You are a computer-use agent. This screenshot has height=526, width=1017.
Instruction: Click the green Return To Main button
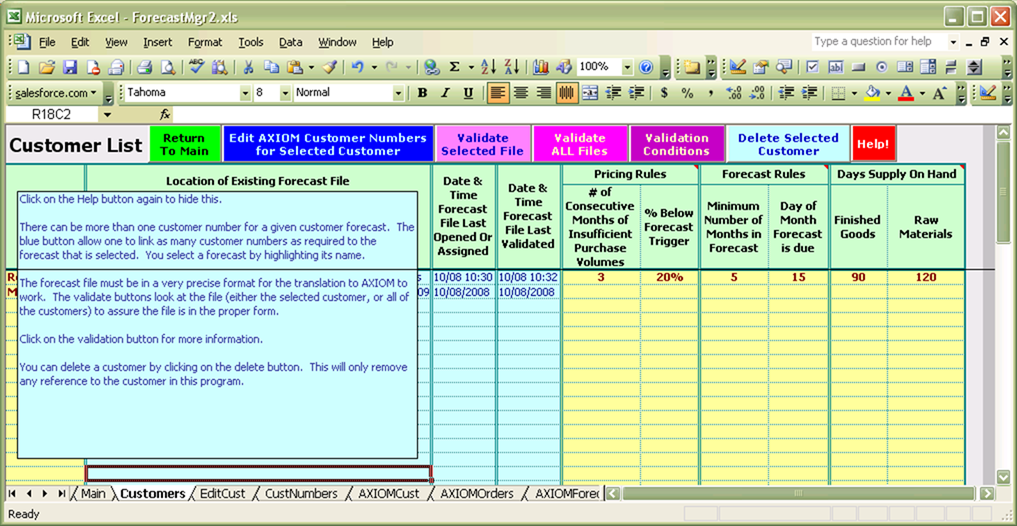[x=185, y=144]
